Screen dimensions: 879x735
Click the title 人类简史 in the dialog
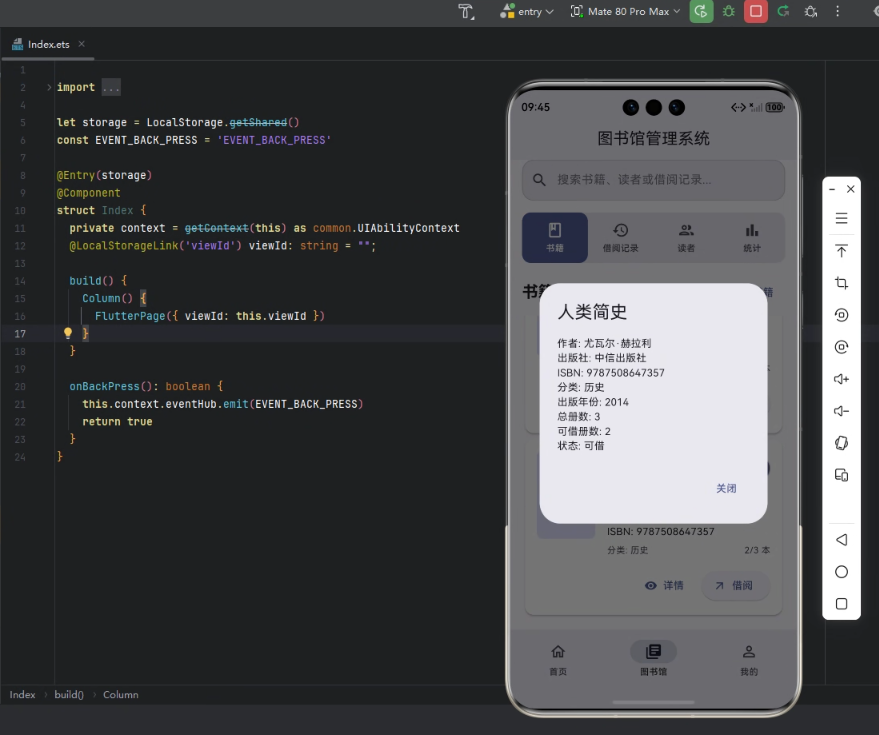click(x=592, y=312)
